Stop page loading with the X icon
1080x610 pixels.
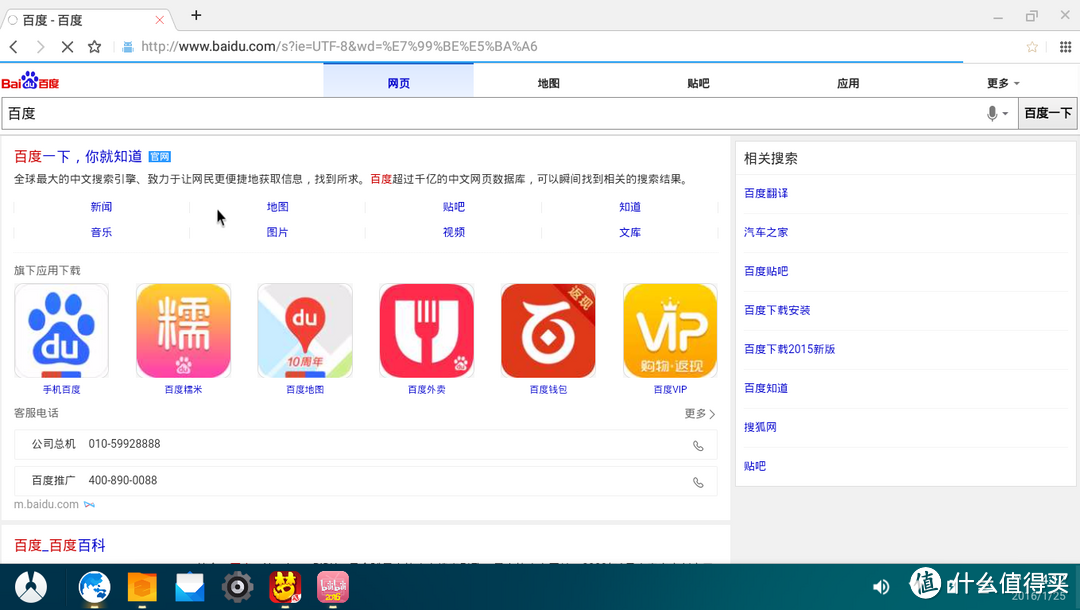point(68,47)
